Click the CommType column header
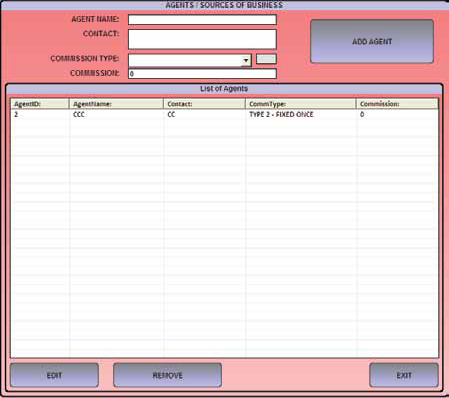Image resolution: width=449 pixels, height=398 pixels. coord(301,104)
